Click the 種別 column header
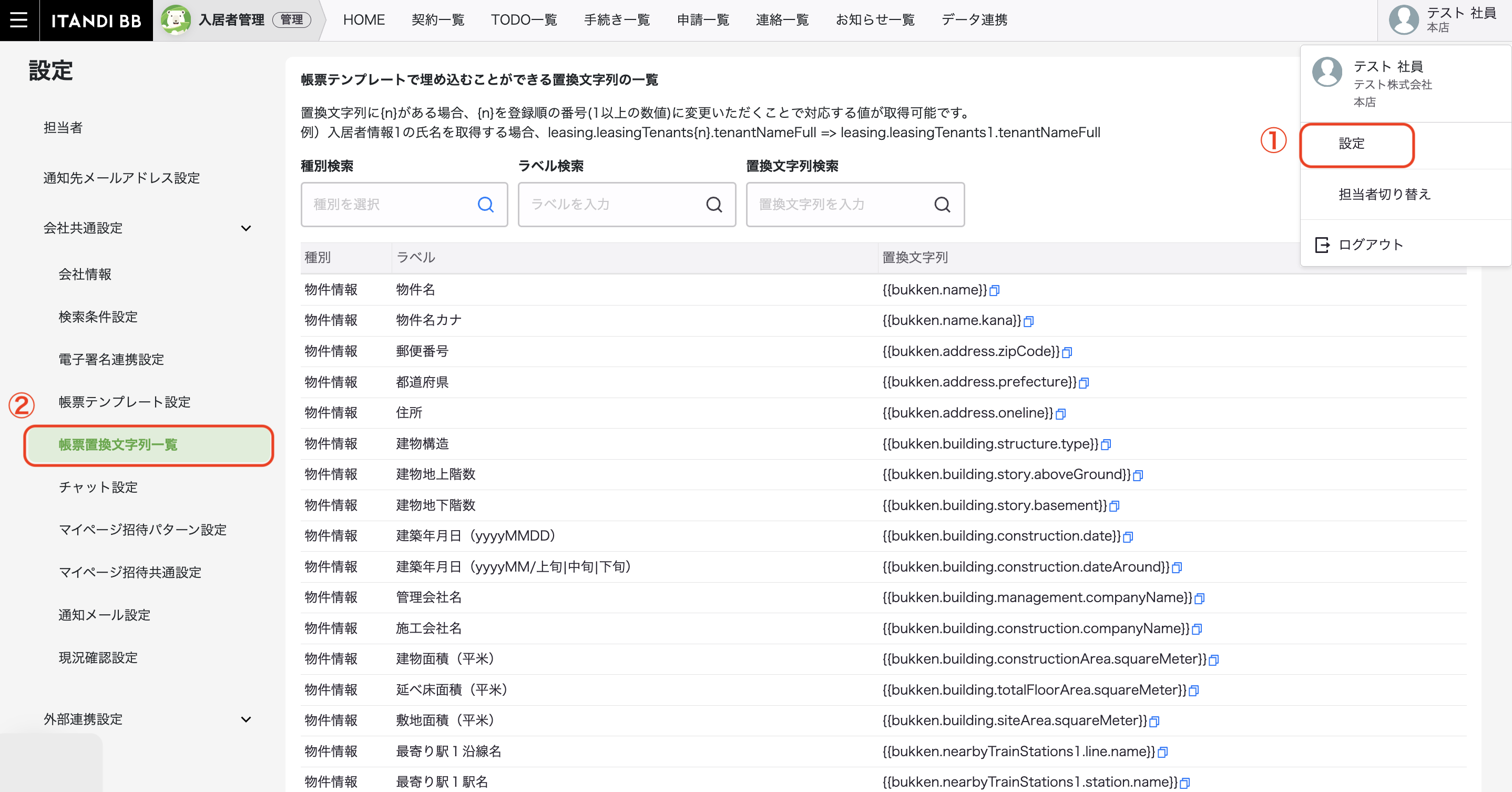Screen dimensions: 1512x792 (318, 258)
